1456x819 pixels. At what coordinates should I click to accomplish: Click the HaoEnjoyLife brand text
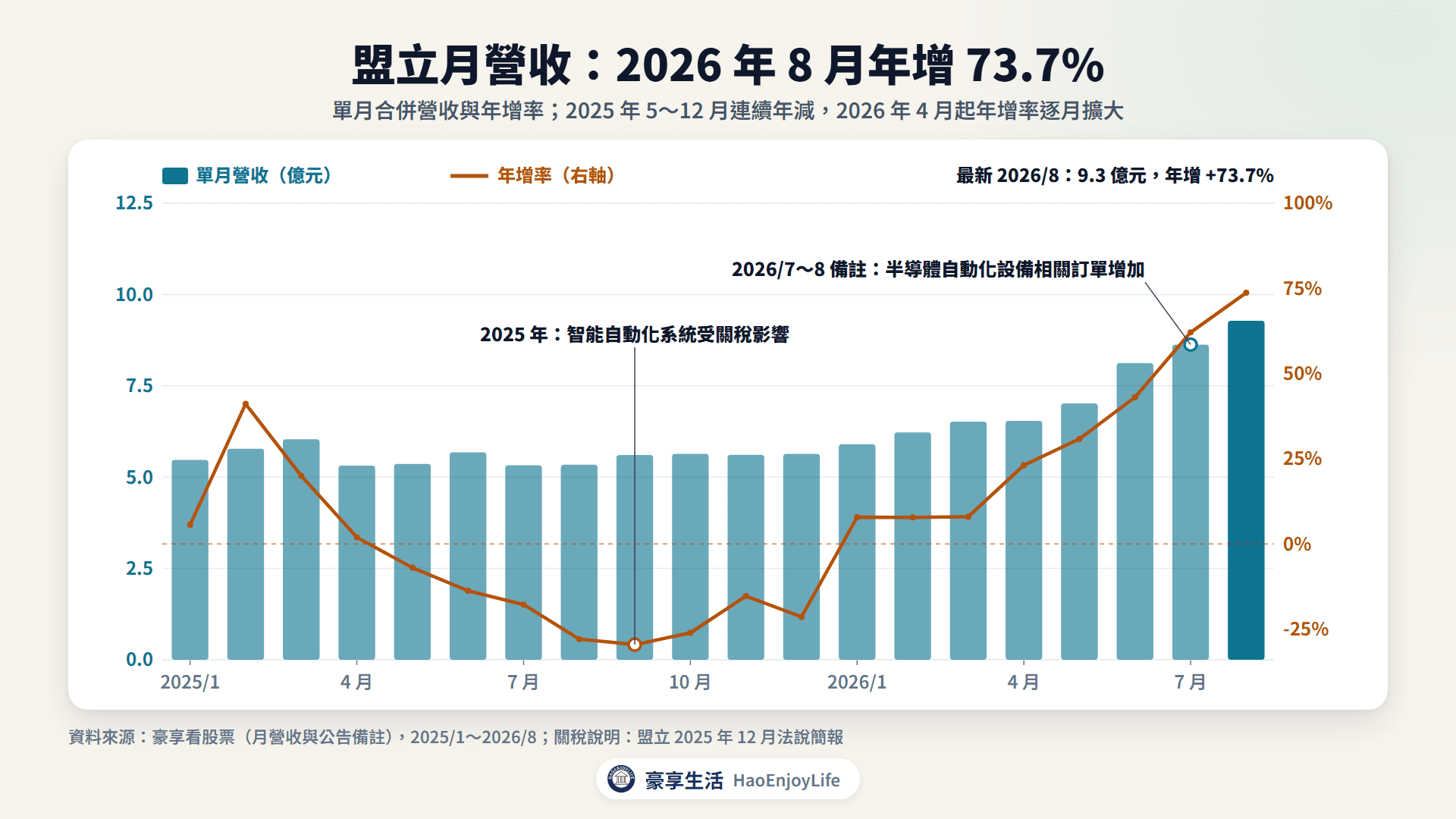click(786, 780)
